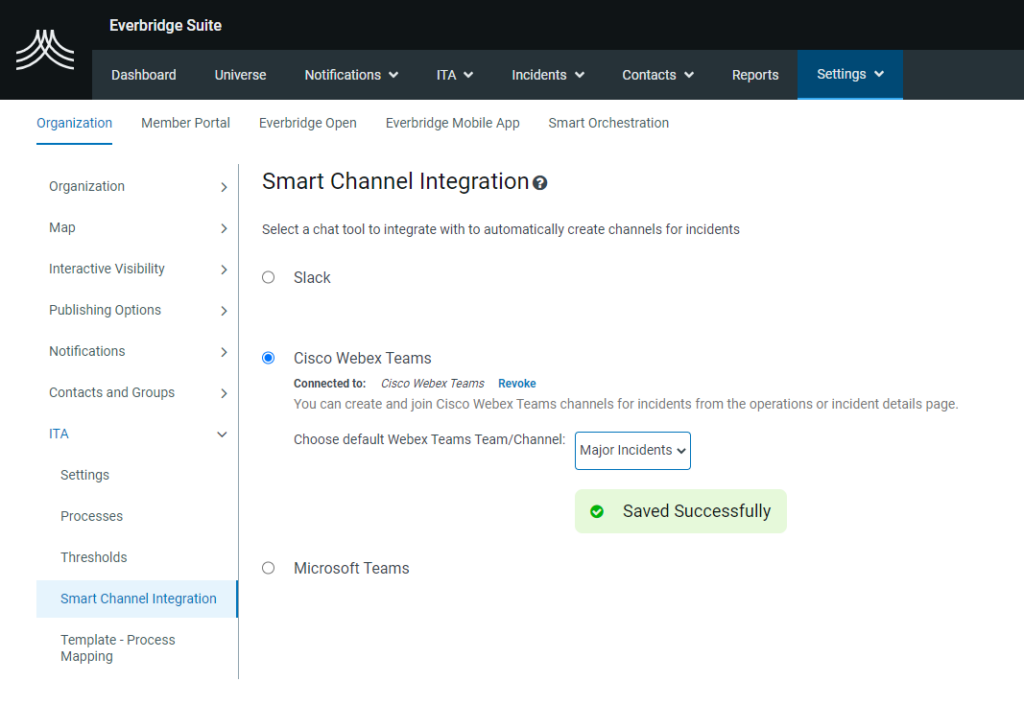This screenshot has width=1024, height=705.
Task: Click the Slack option label
Action: (312, 277)
